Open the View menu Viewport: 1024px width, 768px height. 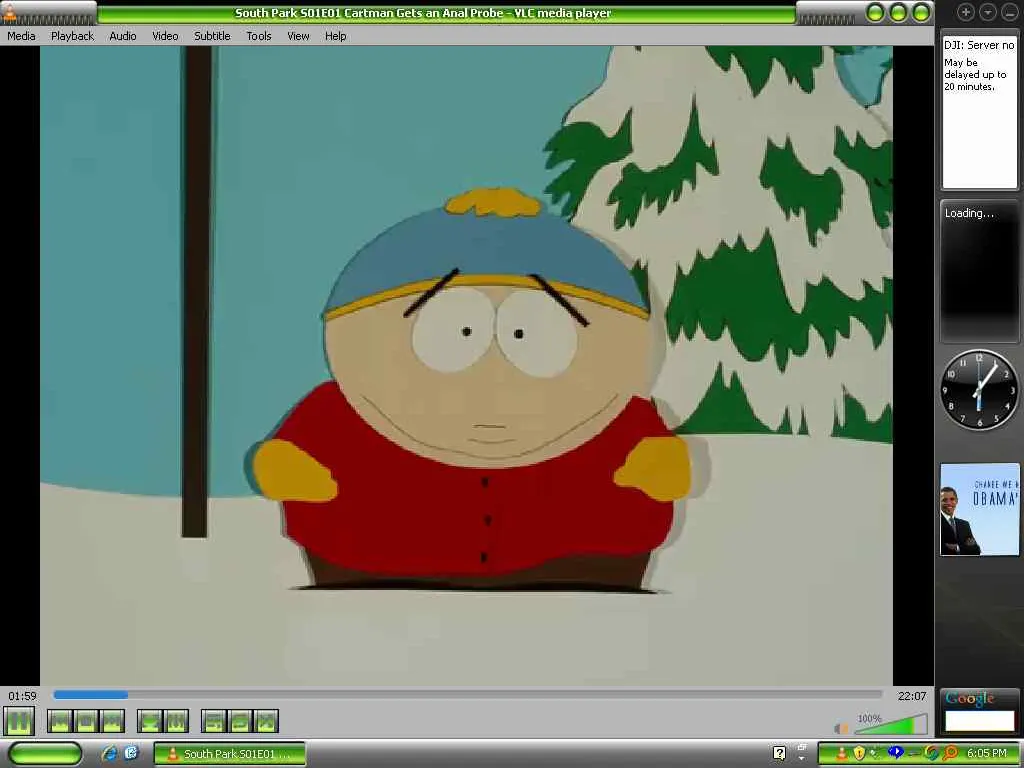point(298,36)
